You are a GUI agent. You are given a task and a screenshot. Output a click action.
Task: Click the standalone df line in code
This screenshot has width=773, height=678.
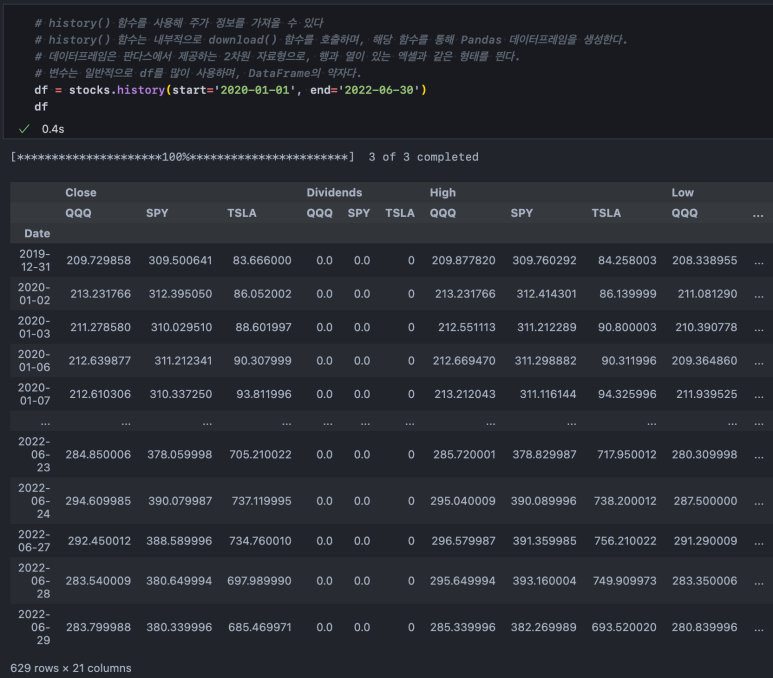click(41, 107)
